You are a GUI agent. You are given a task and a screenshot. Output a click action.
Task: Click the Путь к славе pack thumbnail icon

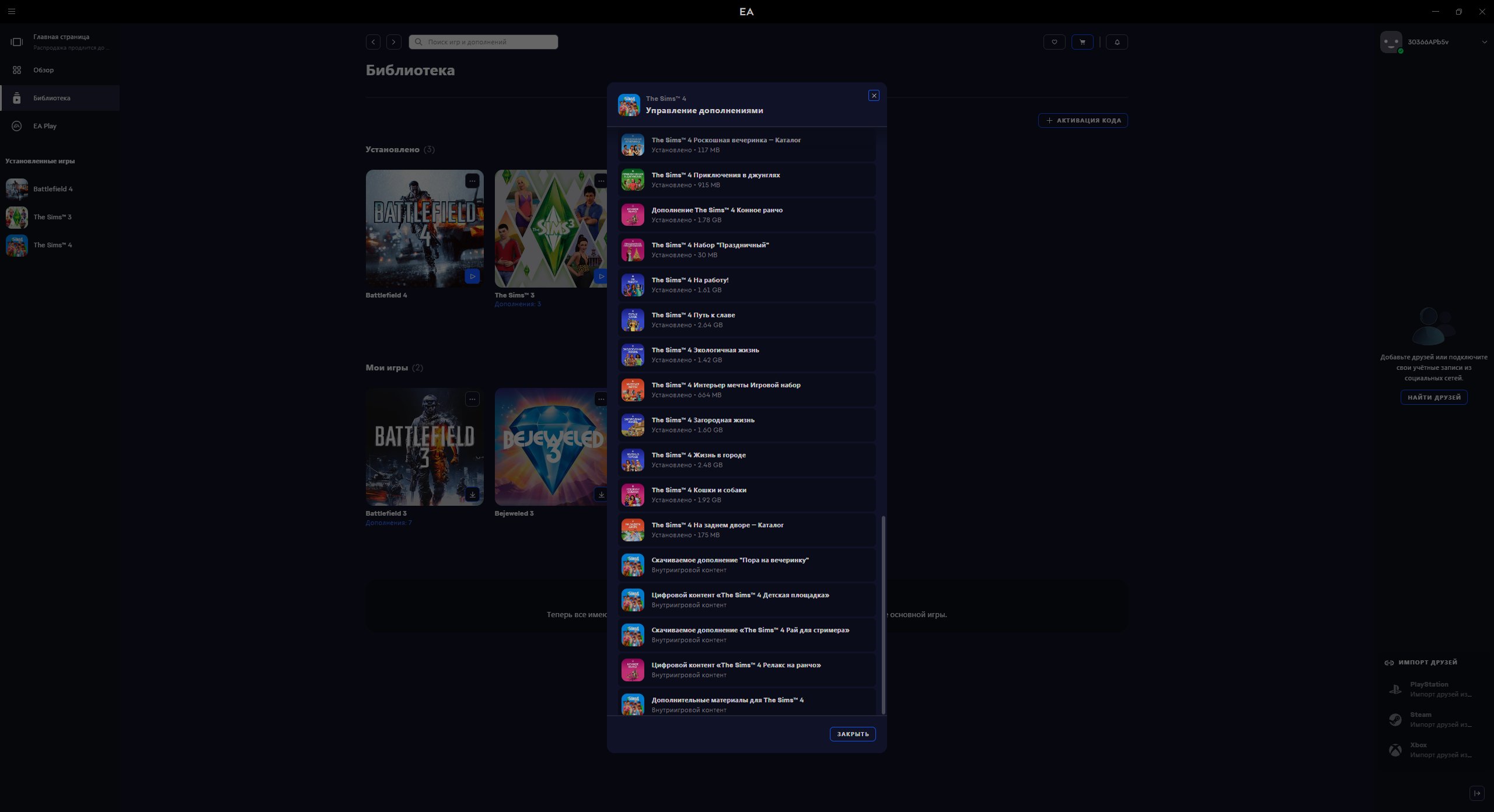click(x=633, y=320)
